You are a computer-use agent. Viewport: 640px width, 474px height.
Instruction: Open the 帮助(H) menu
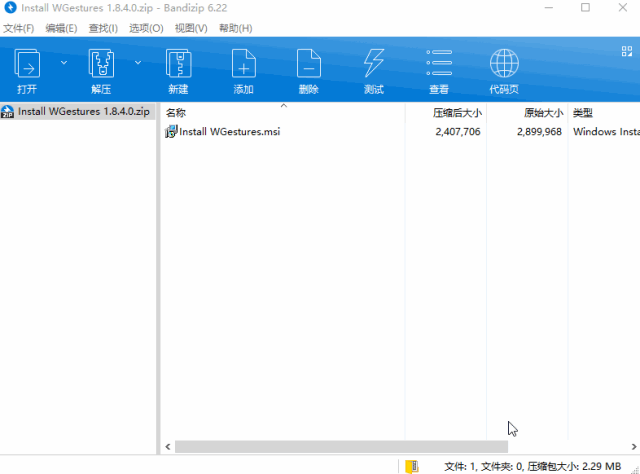(x=236, y=28)
